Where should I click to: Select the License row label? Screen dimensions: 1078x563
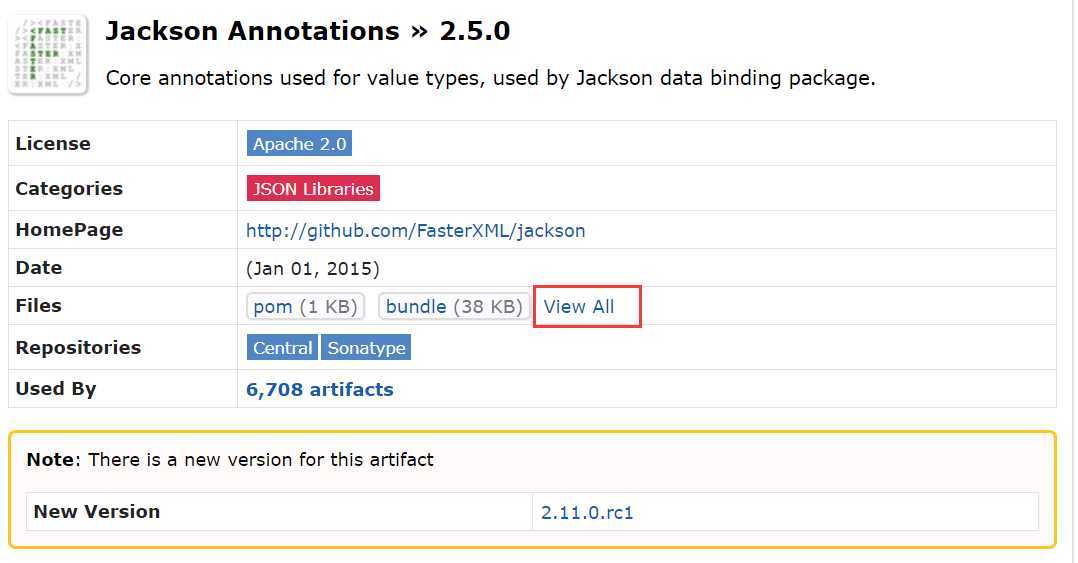[x=53, y=144]
